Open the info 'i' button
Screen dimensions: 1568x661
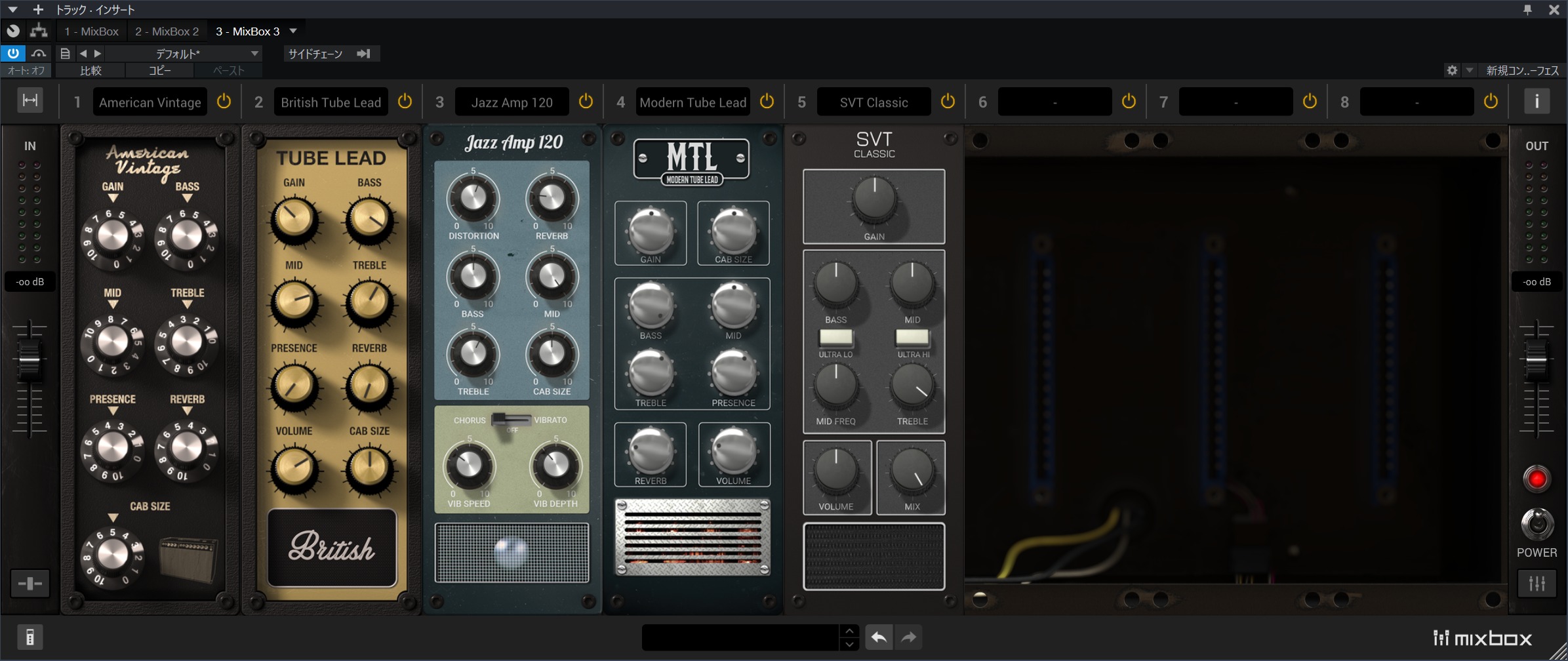coord(1537,101)
